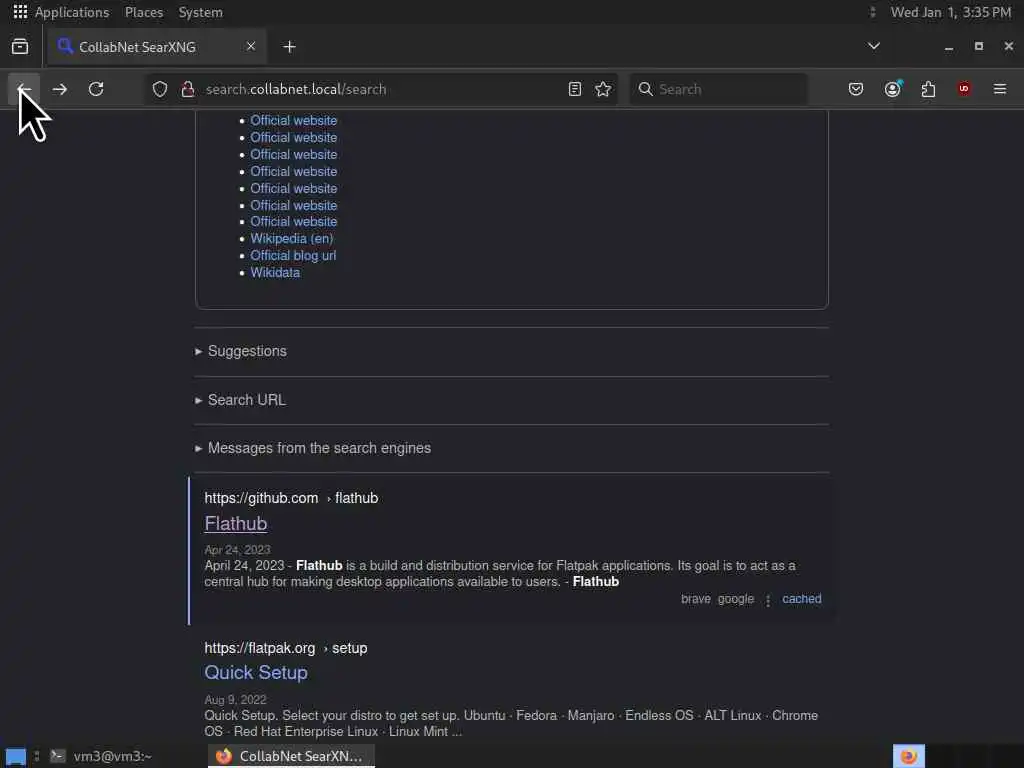Viewport: 1024px width, 768px height.
Task: Open Firefox View recent browsing
Action: click(x=20, y=46)
